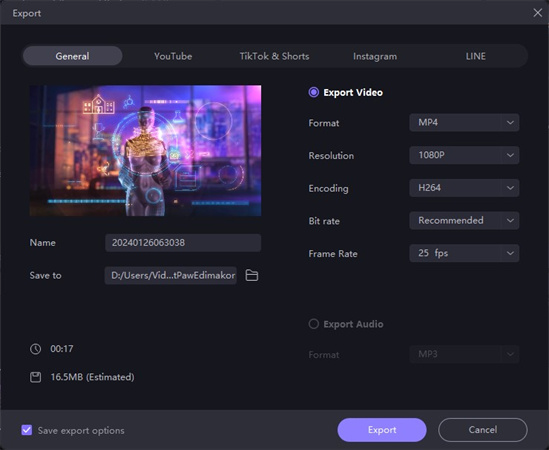549x450 pixels.
Task: Click the Cancel button
Action: [x=483, y=430]
